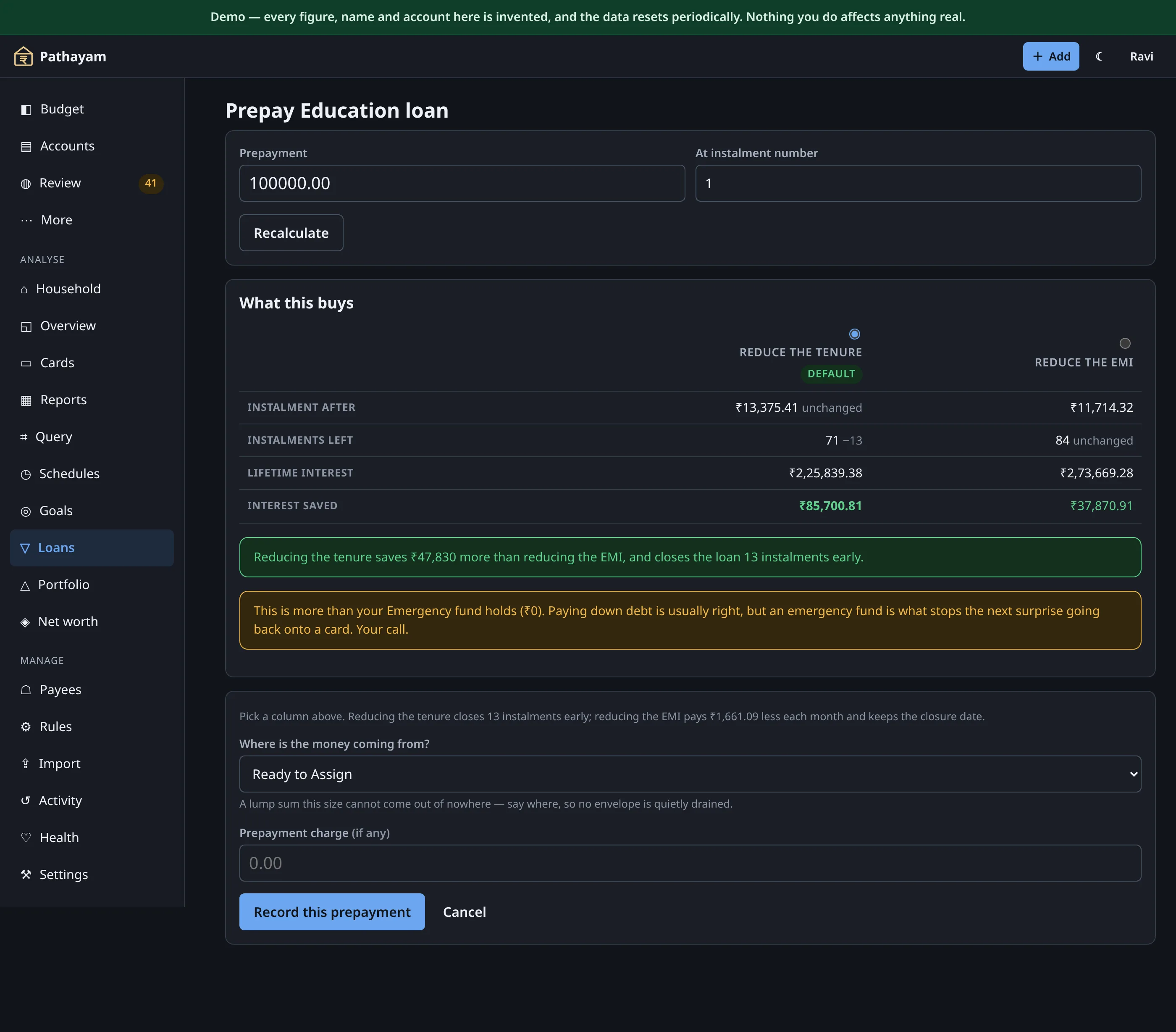Open Portfolio from the sidebar
1176x1032 pixels.
pyautogui.click(x=92, y=585)
